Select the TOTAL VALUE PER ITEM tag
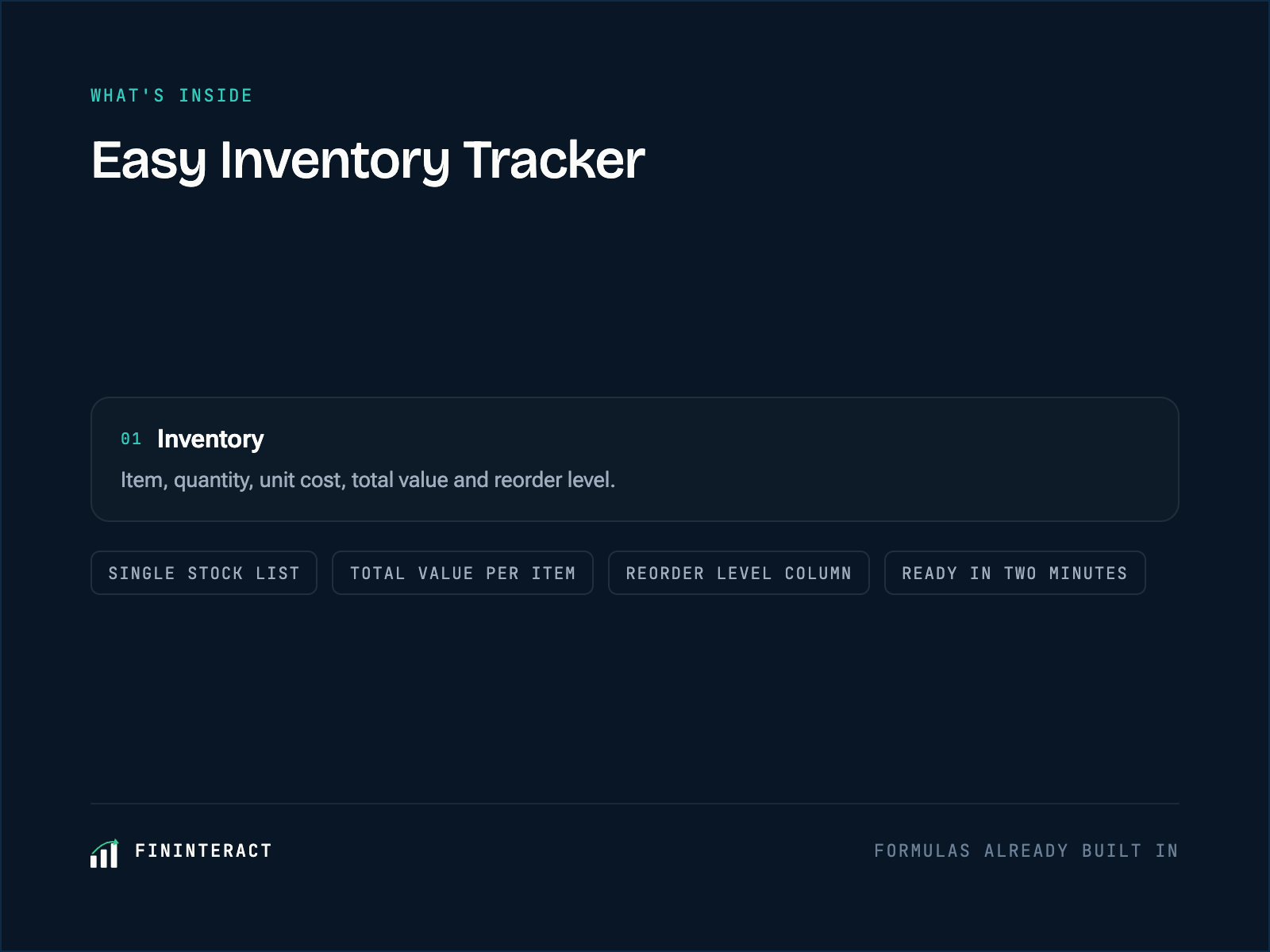Viewport: 1270px width, 952px height. tap(463, 573)
